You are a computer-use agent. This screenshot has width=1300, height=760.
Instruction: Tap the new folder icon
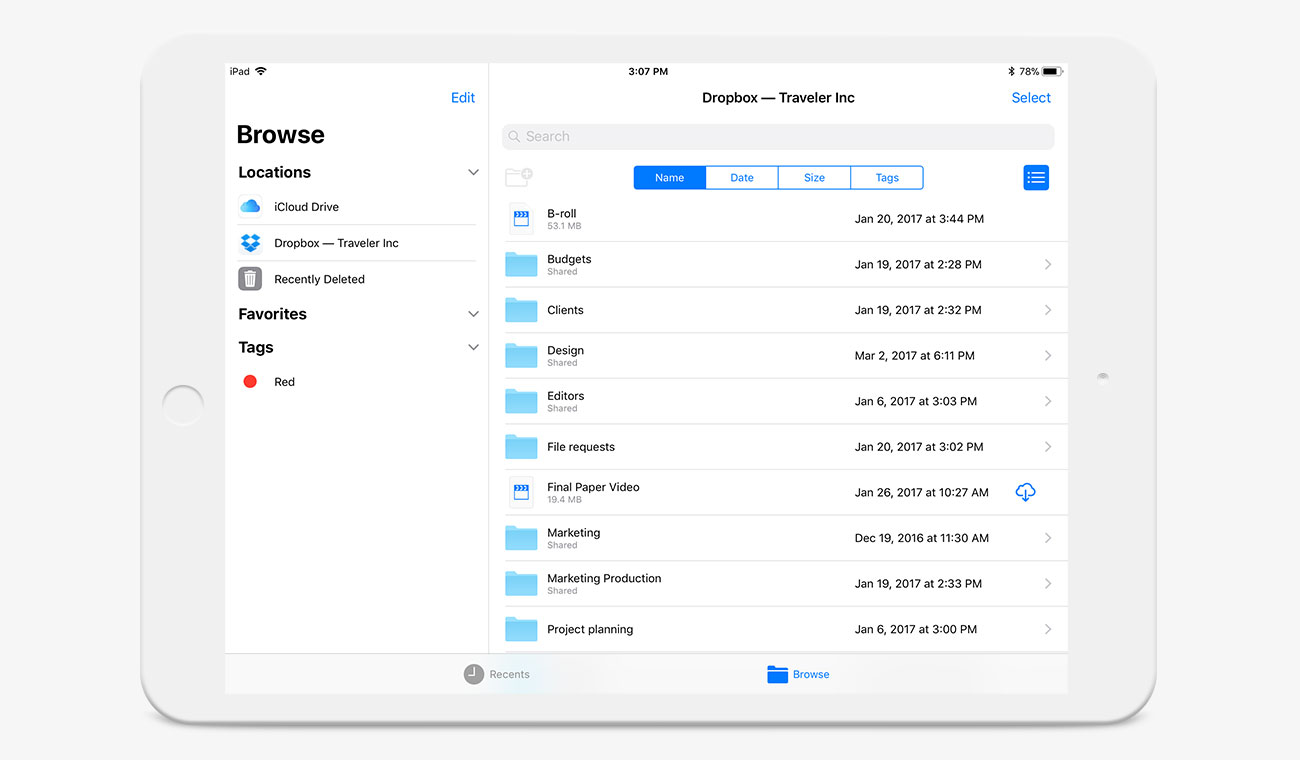point(518,178)
